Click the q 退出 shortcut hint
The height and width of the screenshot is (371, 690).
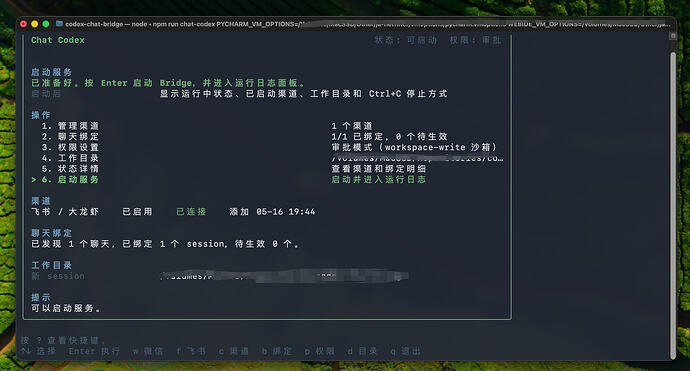405,351
